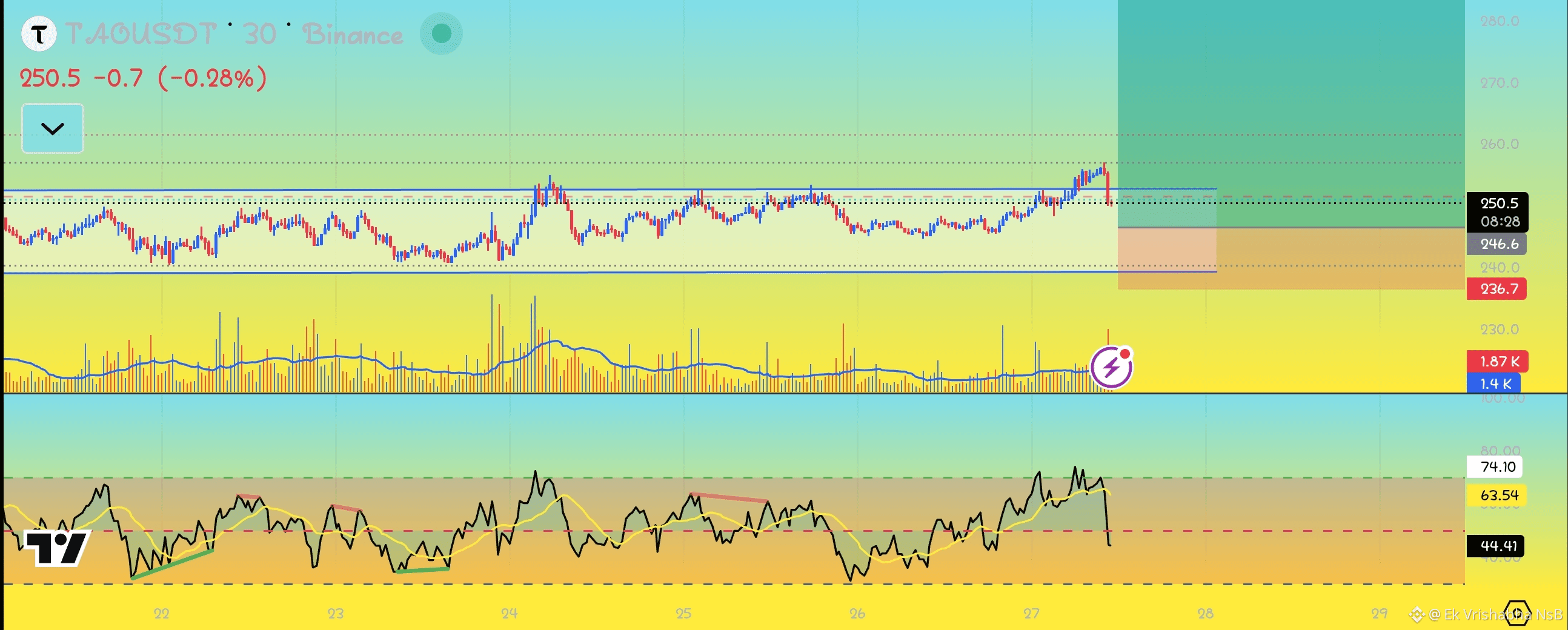Image resolution: width=1568 pixels, height=630 pixels.
Task: Select the red stop price label 236.7
Action: (1497, 288)
